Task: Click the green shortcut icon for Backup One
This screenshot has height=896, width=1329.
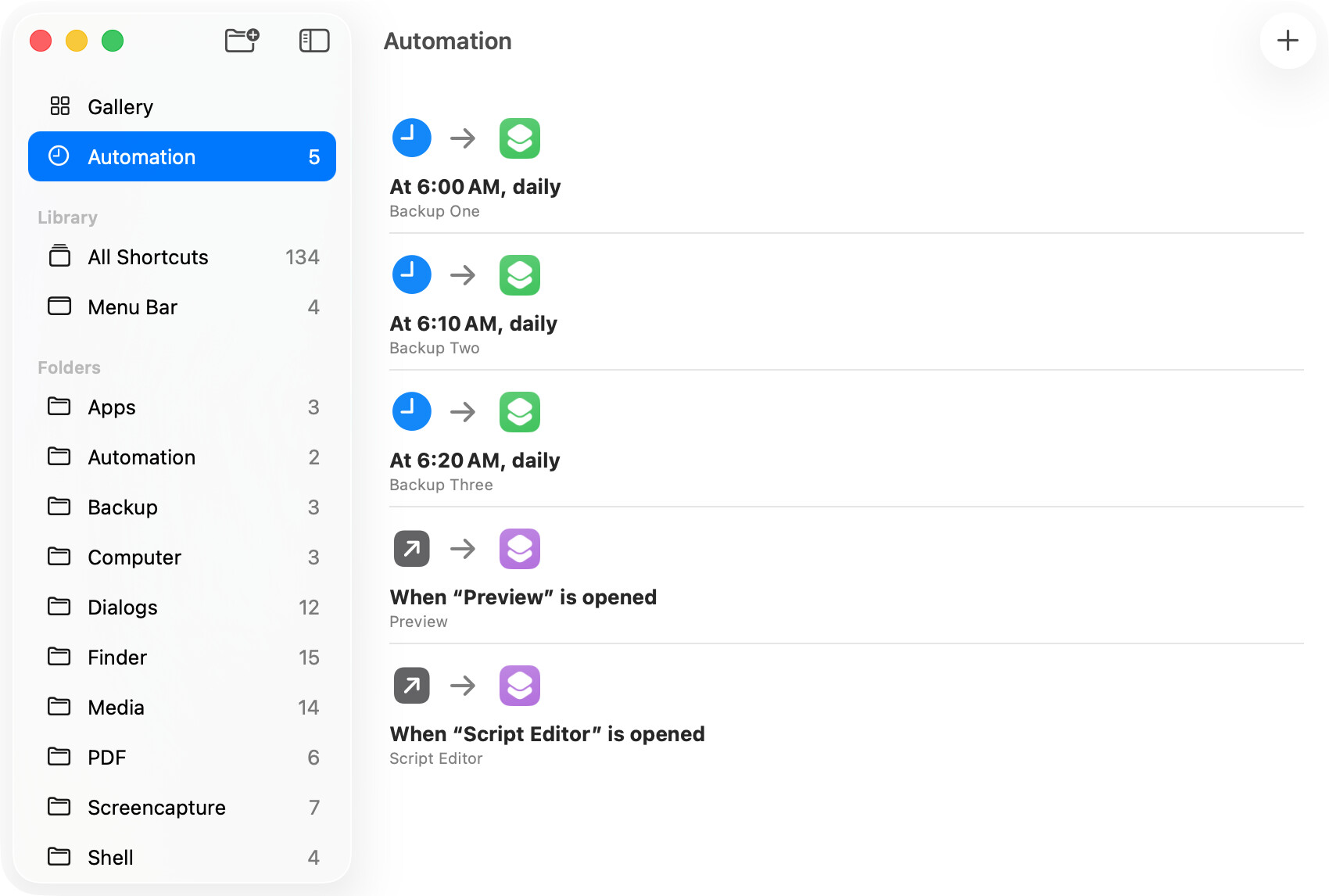Action: [520, 138]
